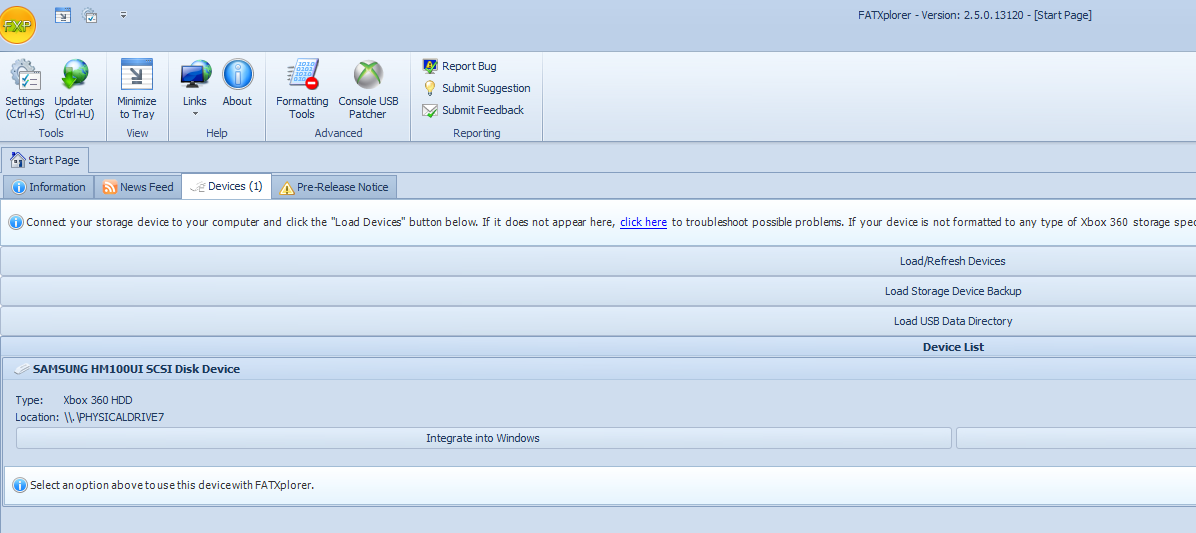
Task: Switch to the News Feed tab
Action: pyautogui.click(x=138, y=187)
